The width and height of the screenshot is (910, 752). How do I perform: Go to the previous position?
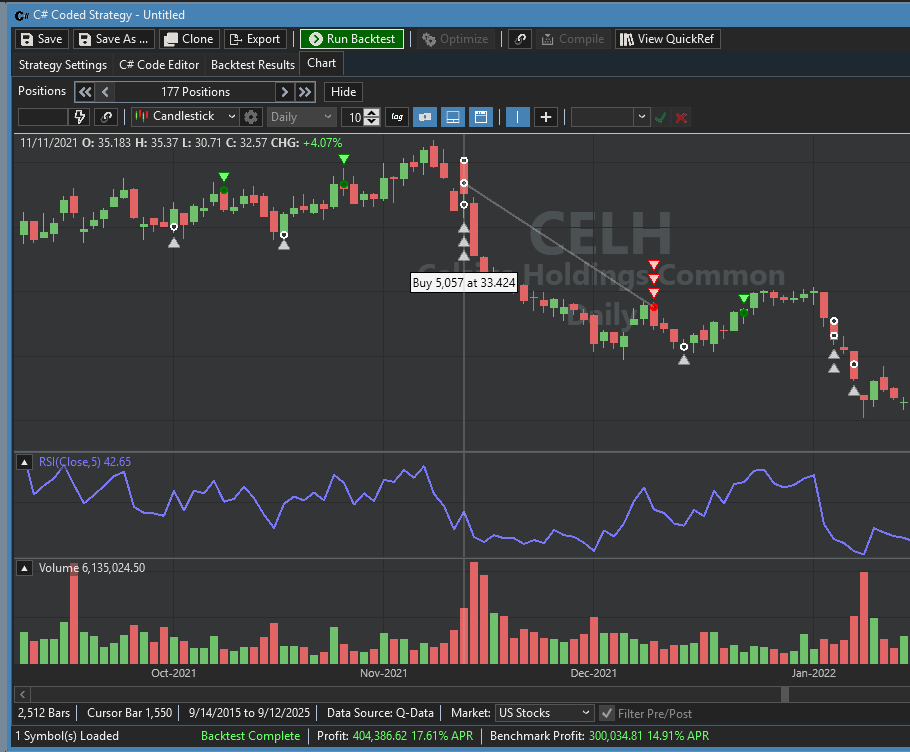click(x=106, y=92)
